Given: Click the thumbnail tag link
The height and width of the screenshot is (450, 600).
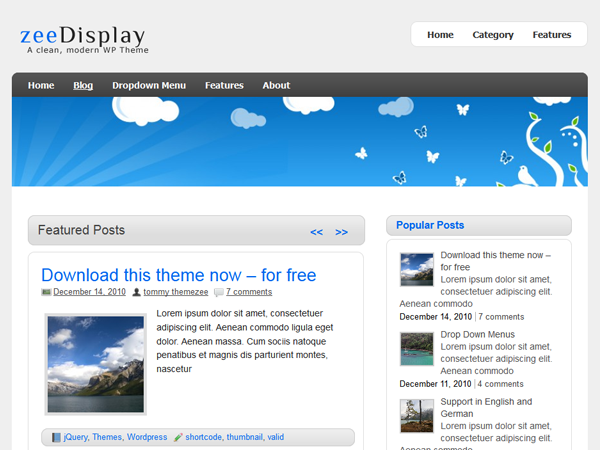Looking at the screenshot, I should click(x=244, y=437).
